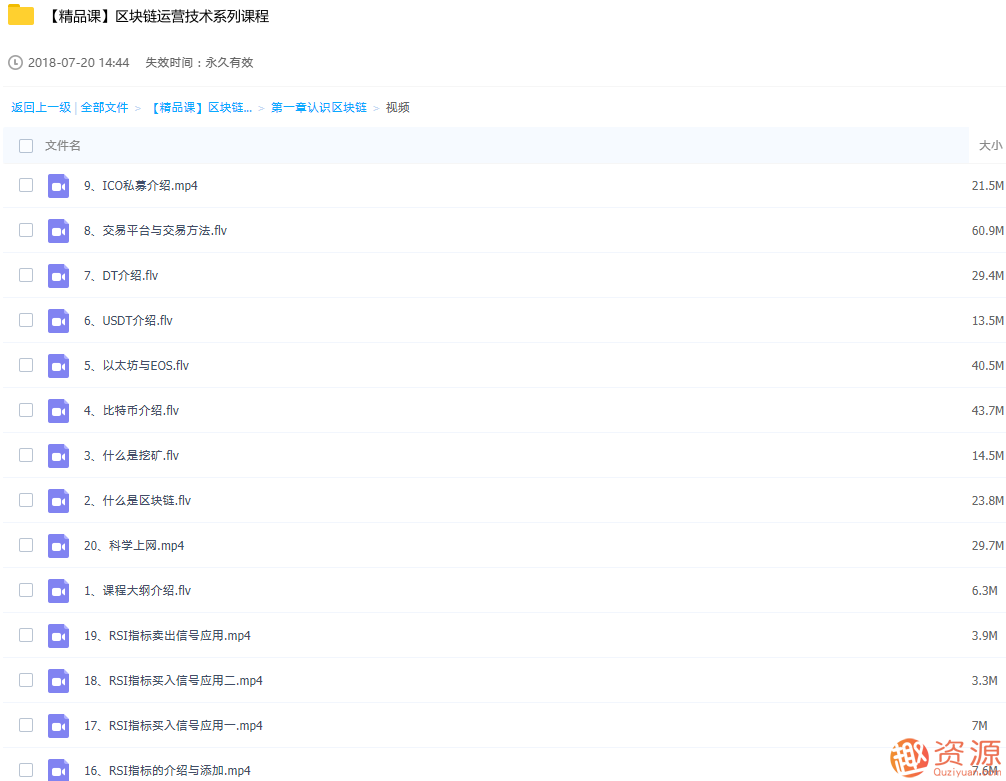Click the clock icon beside 2018-07-20
Image resolution: width=1006 pixels, height=781 pixels.
pyautogui.click(x=15, y=63)
